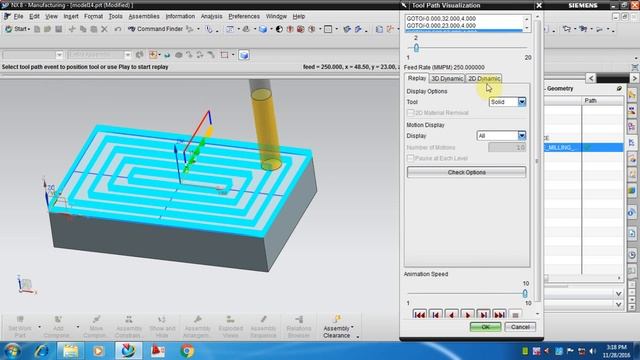
Task: Open File Explorer from taskbar
Action: [71, 351]
